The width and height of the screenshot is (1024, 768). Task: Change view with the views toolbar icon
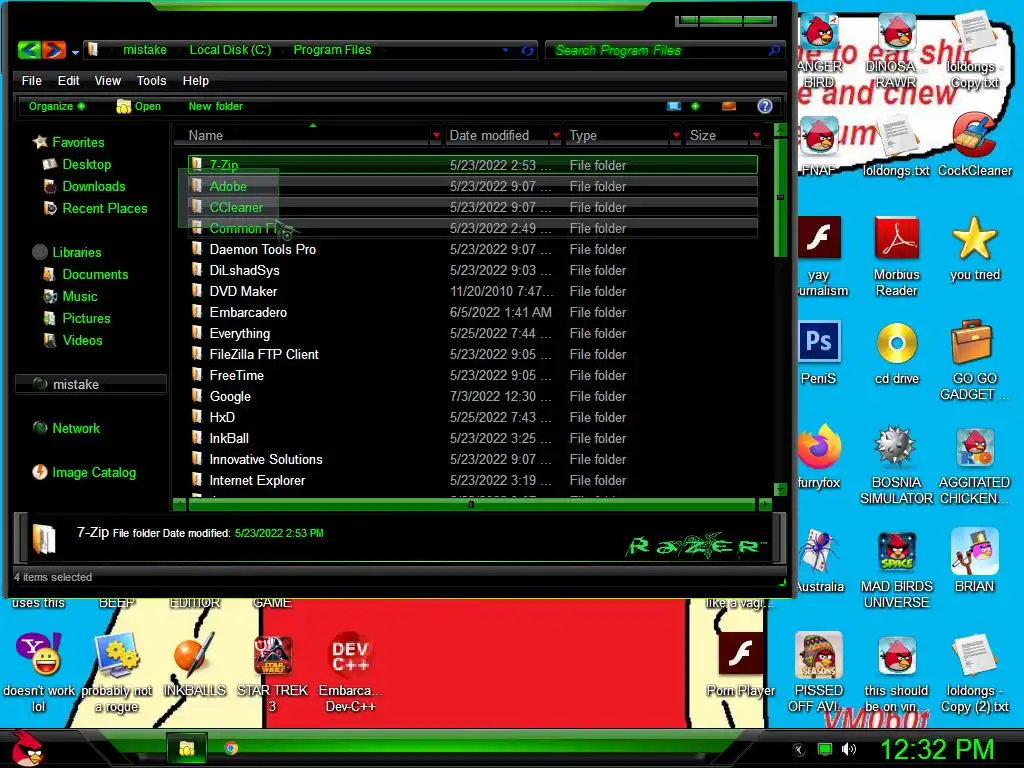coord(674,106)
